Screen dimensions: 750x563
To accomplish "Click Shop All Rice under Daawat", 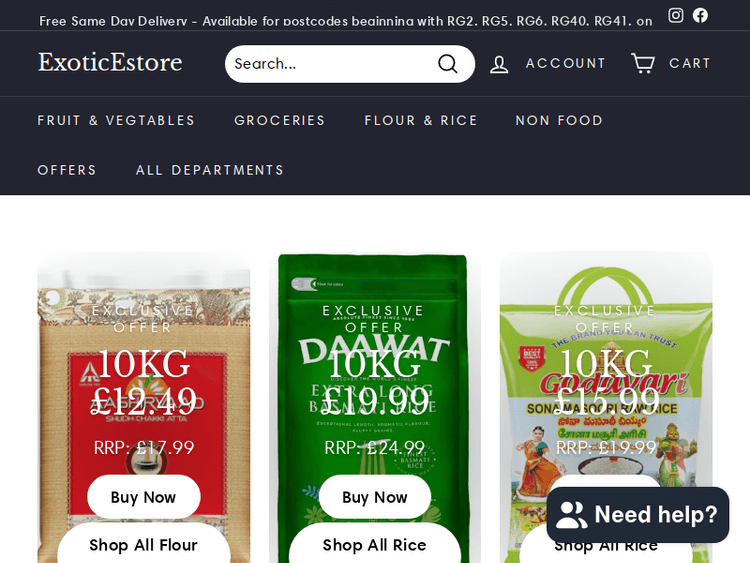I will pos(375,544).
